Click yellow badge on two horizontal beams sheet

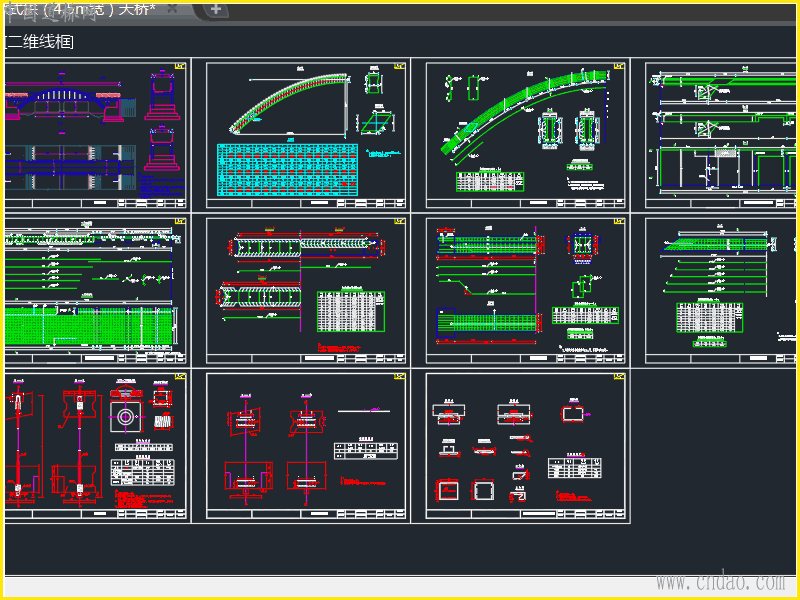point(400,222)
